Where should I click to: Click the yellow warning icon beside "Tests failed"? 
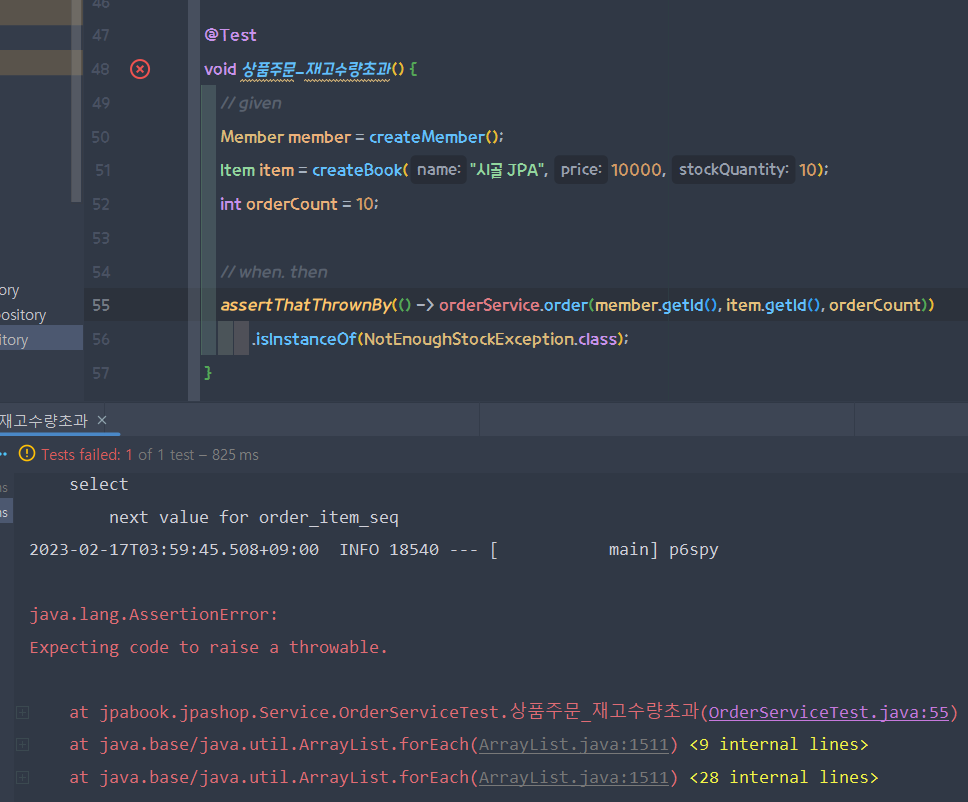pos(27,453)
